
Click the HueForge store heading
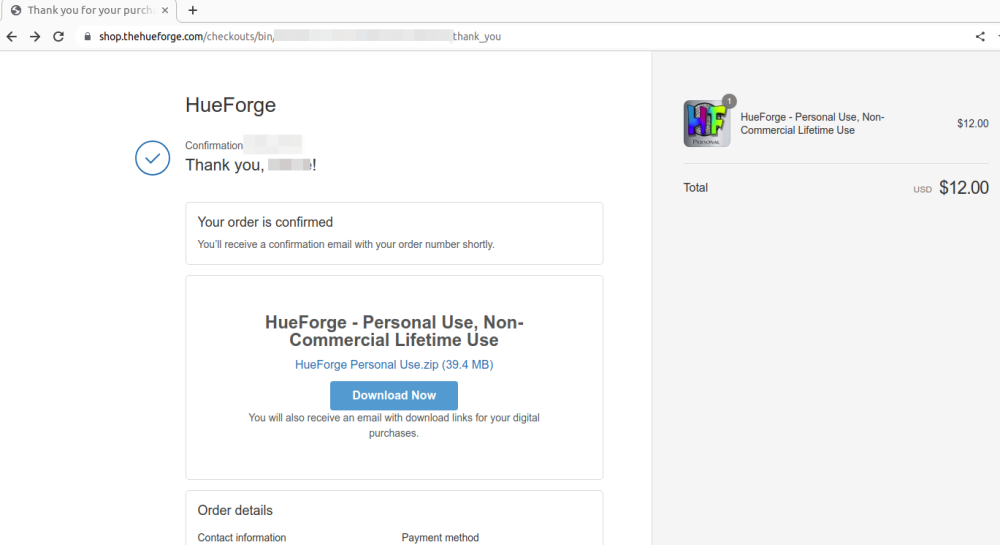click(x=230, y=105)
